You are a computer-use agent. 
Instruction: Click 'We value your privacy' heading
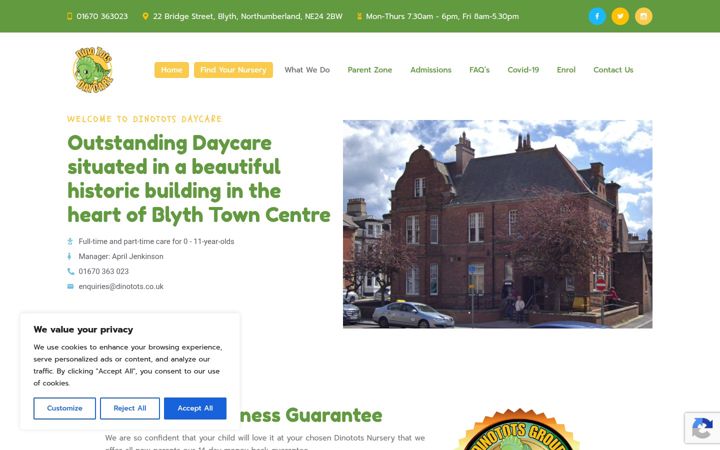83,330
